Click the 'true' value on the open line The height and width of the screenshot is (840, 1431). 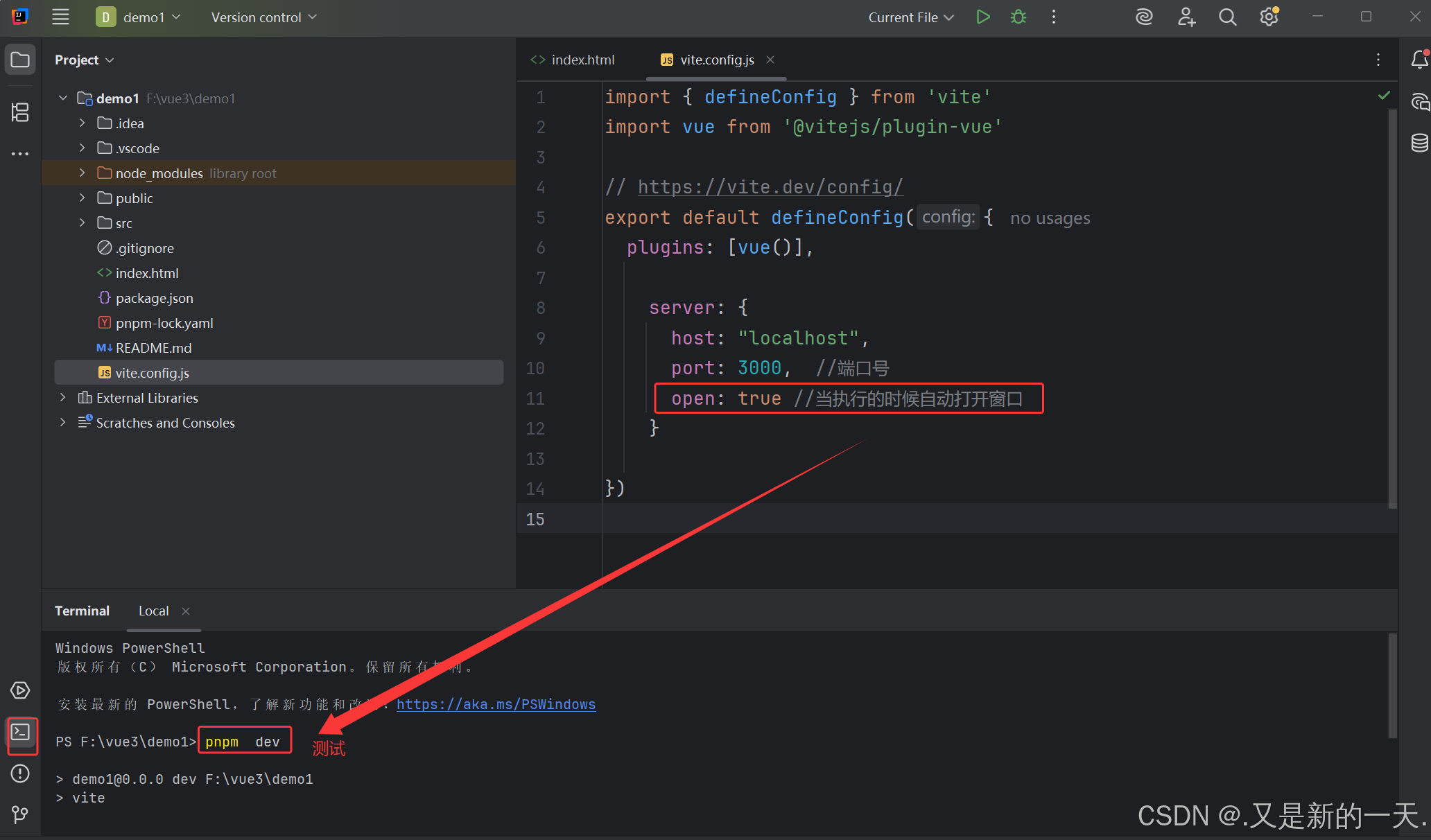[759, 399]
